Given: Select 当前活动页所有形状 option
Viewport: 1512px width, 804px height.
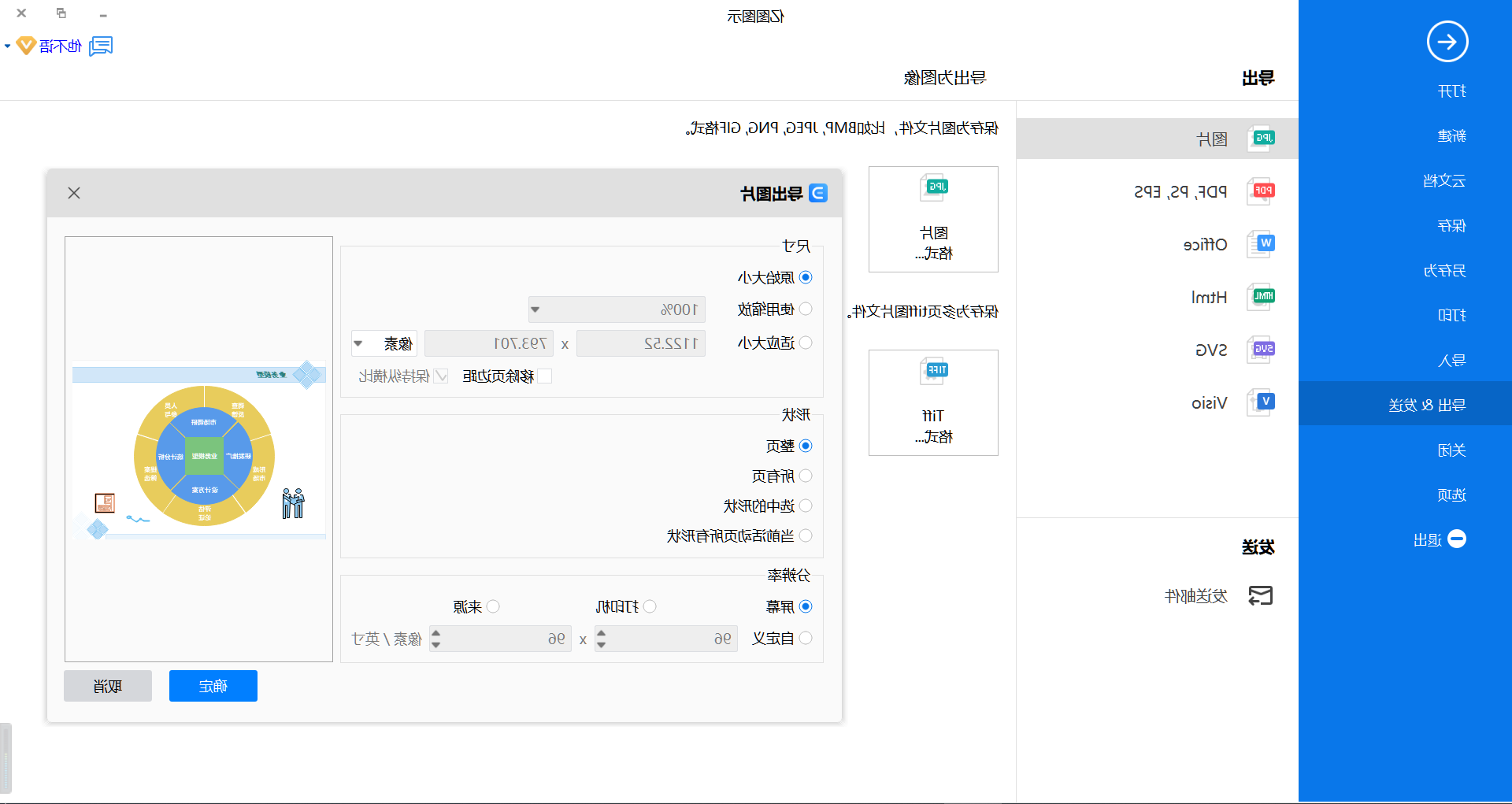Looking at the screenshot, I should click(x=806, y=535).
